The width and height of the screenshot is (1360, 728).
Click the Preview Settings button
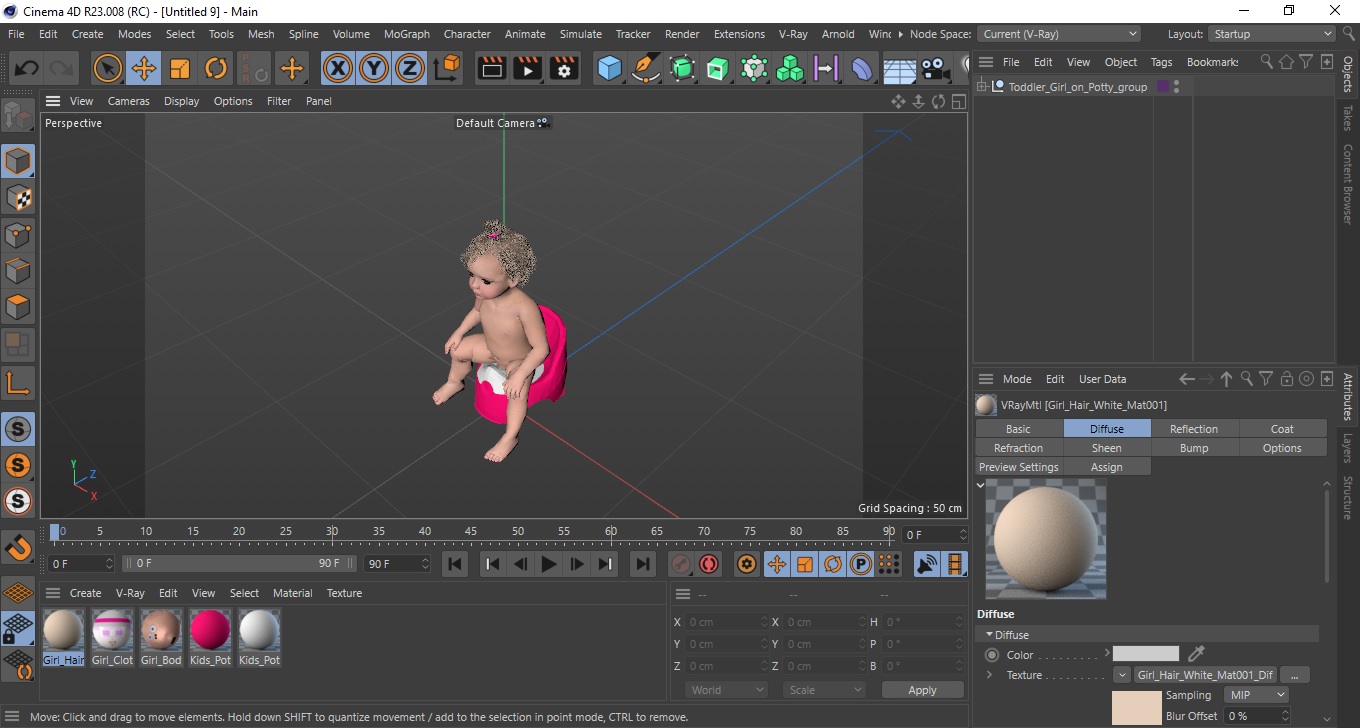click(1018, 467)
